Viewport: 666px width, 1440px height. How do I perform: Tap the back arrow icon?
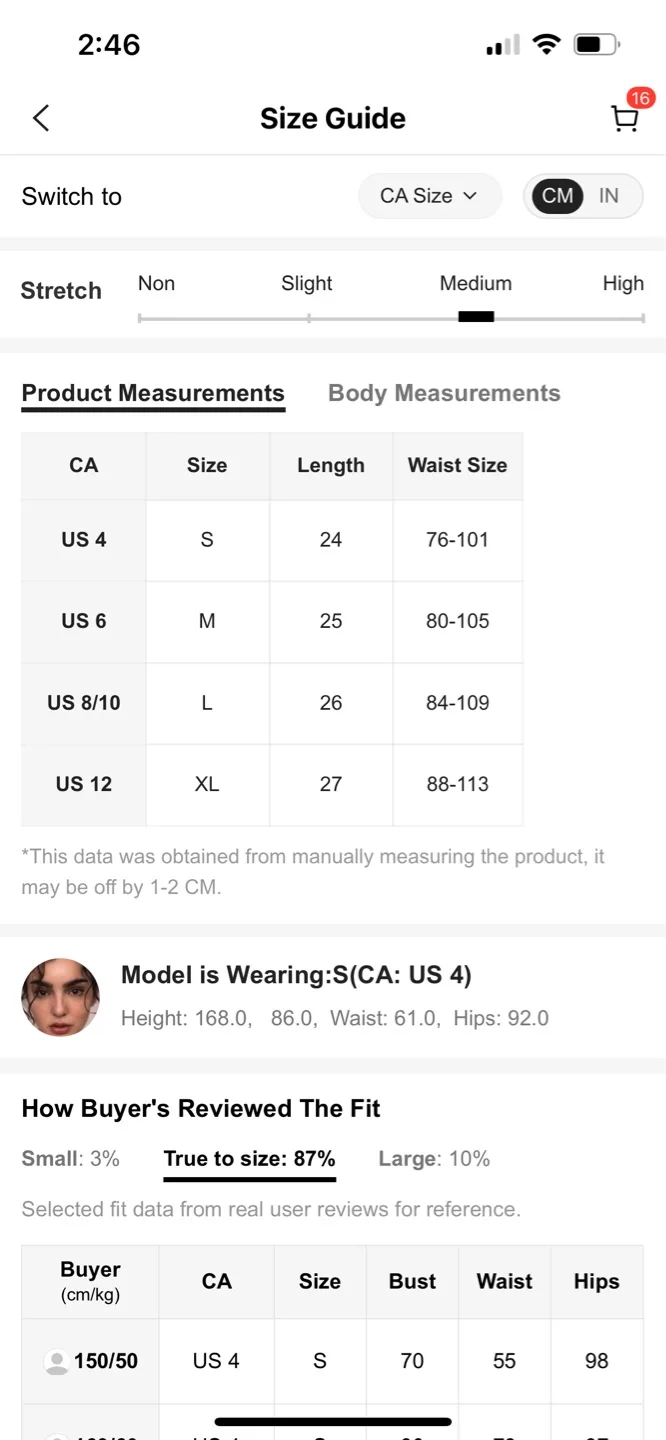pos(41,118)
